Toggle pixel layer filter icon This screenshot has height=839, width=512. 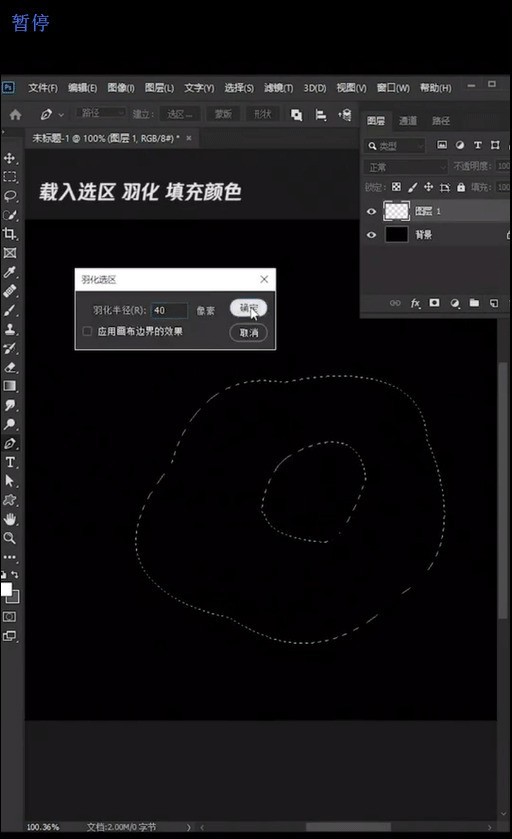point(442,145)
